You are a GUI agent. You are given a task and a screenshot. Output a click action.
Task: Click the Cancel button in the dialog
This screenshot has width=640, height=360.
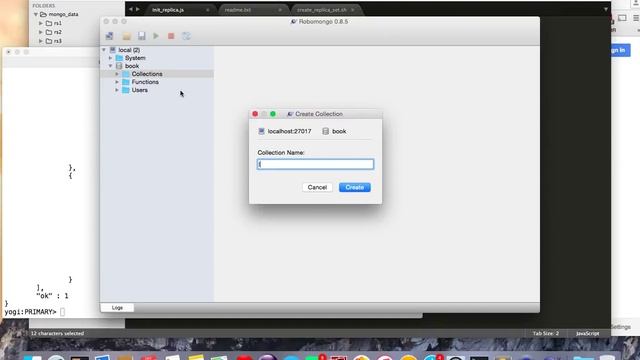pos(317,187)
